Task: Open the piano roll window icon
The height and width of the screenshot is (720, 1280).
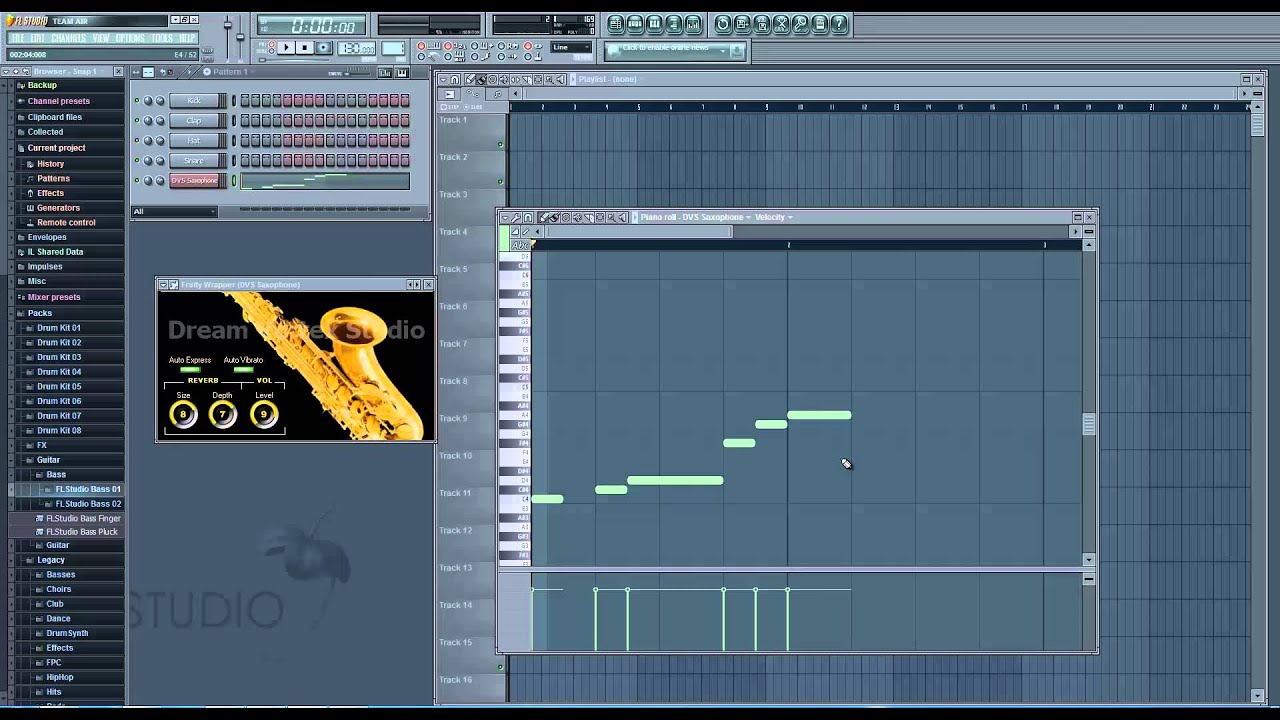Action: 654,24
